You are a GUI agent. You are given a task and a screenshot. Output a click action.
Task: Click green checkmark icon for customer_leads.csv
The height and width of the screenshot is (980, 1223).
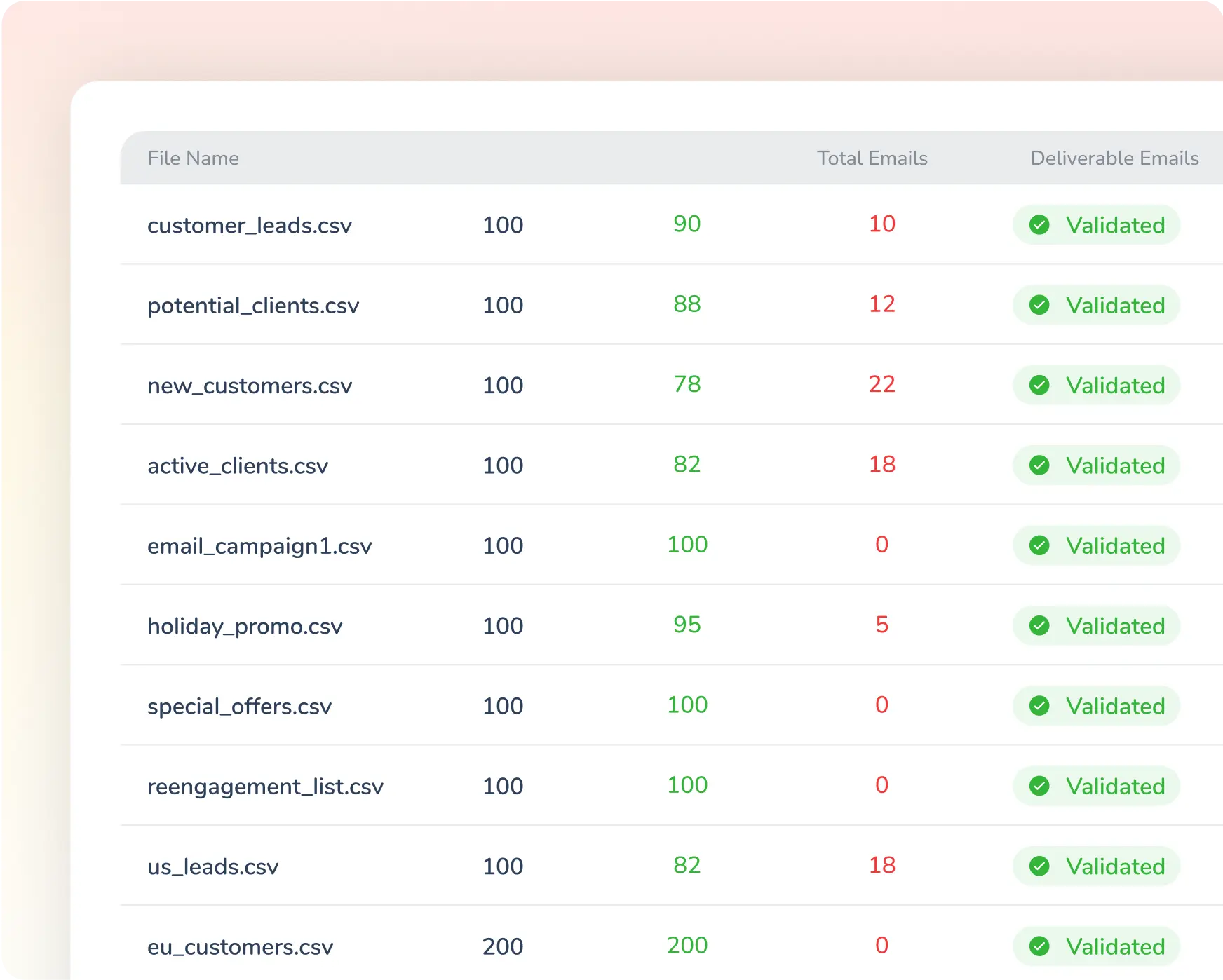(x=1039, y=225)
